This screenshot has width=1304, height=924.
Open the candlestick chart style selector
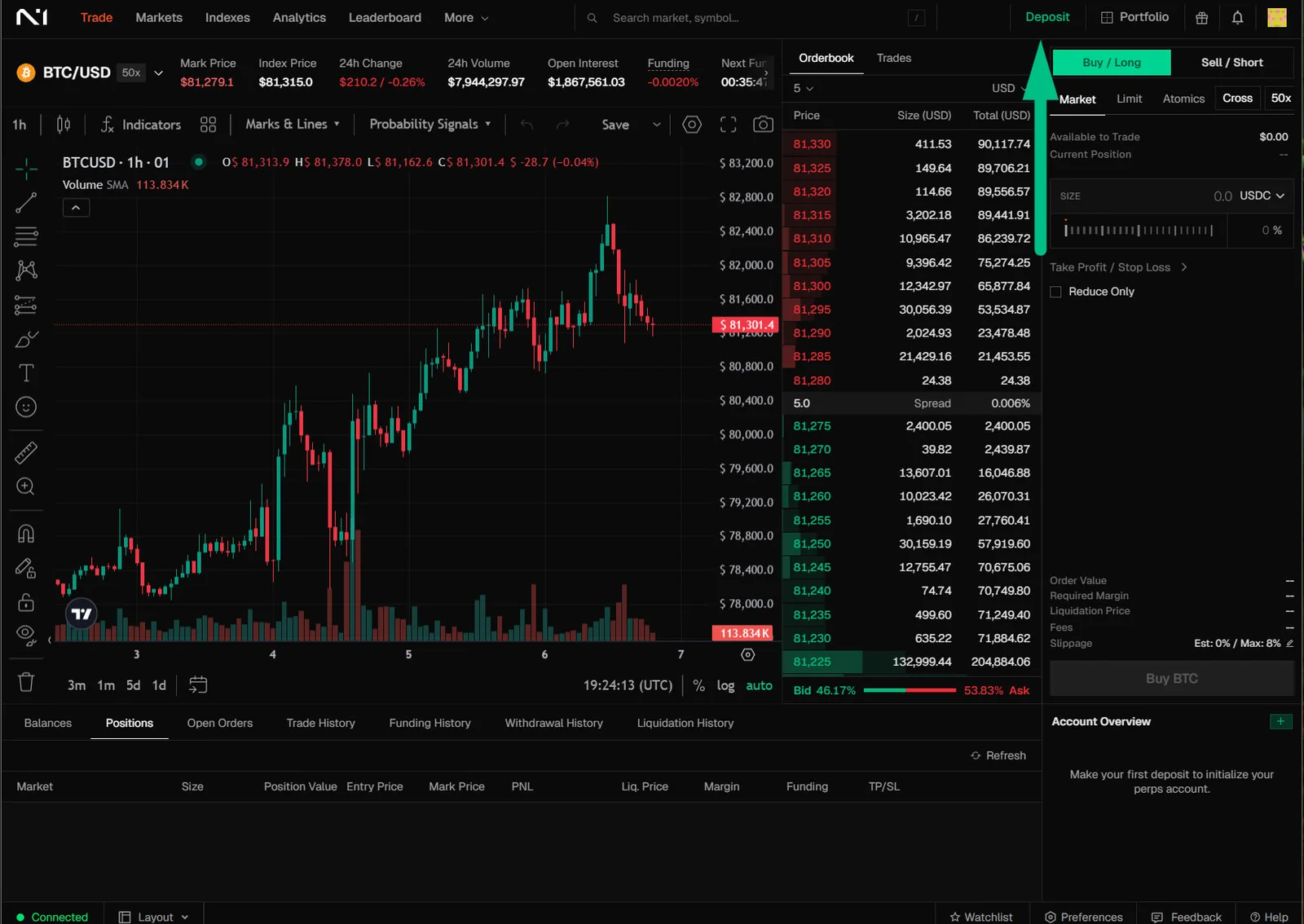(x=64, y=125)
